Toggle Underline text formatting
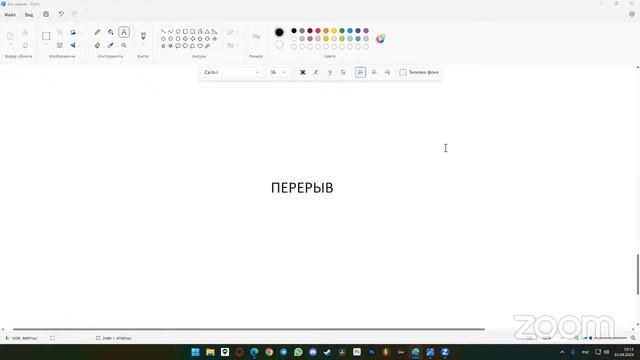The height and width of the screenshot is (360, 640). pyautogui.click(x=329, y=72)
